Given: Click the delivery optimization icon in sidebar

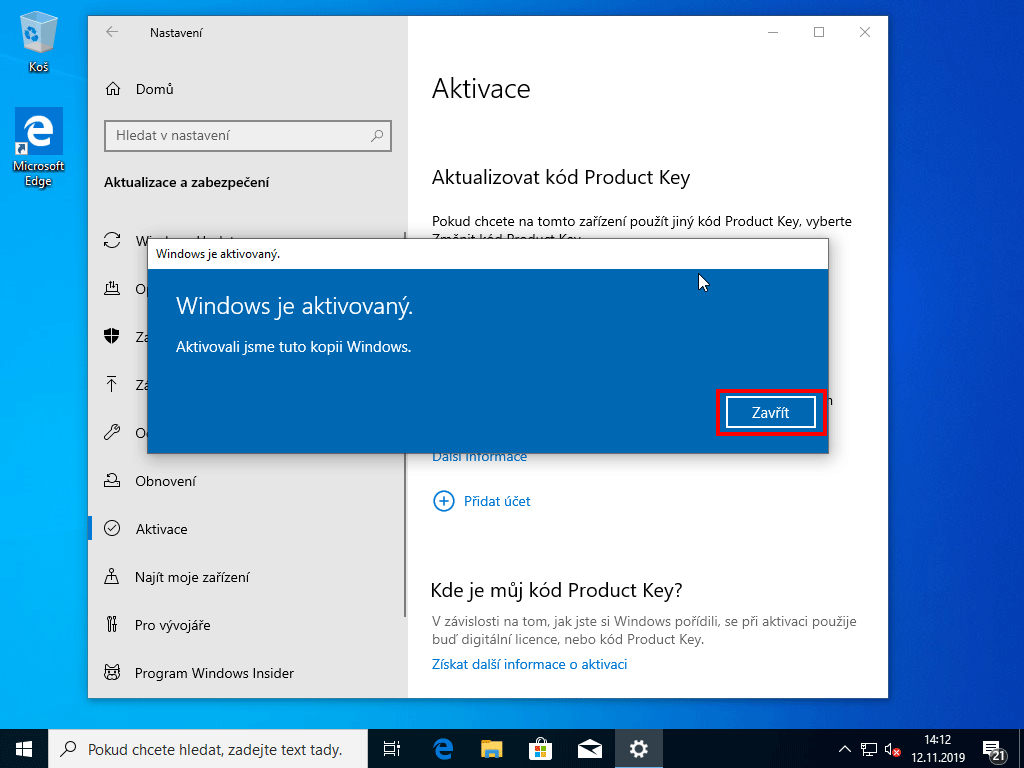Looking at the screenshot, I should pos(112,288).
